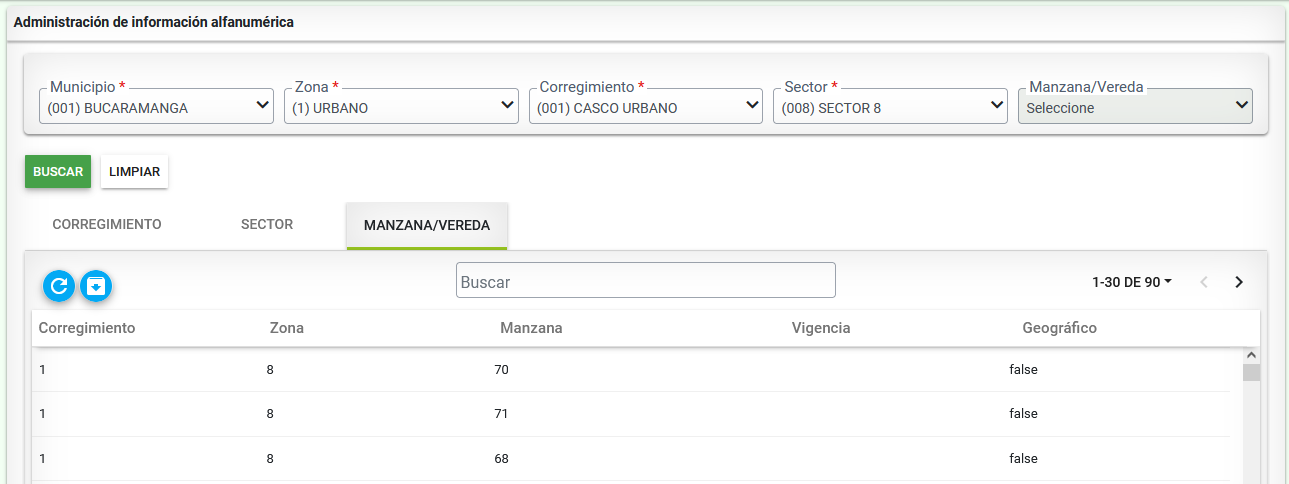Open the Sector dropdown showing SECTOR 8

point(890,106)
